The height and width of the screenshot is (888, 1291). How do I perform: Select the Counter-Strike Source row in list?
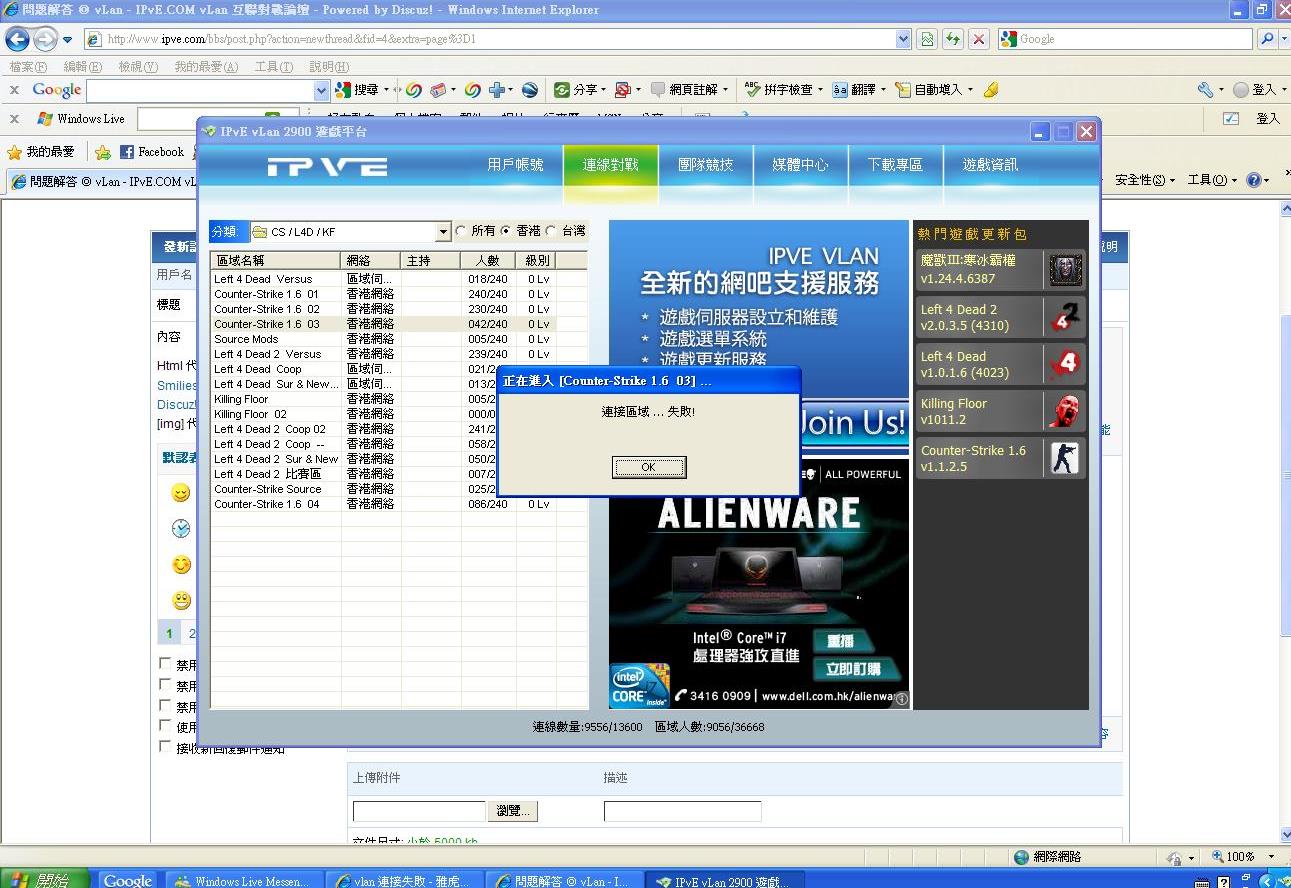[x=268, y=489]
